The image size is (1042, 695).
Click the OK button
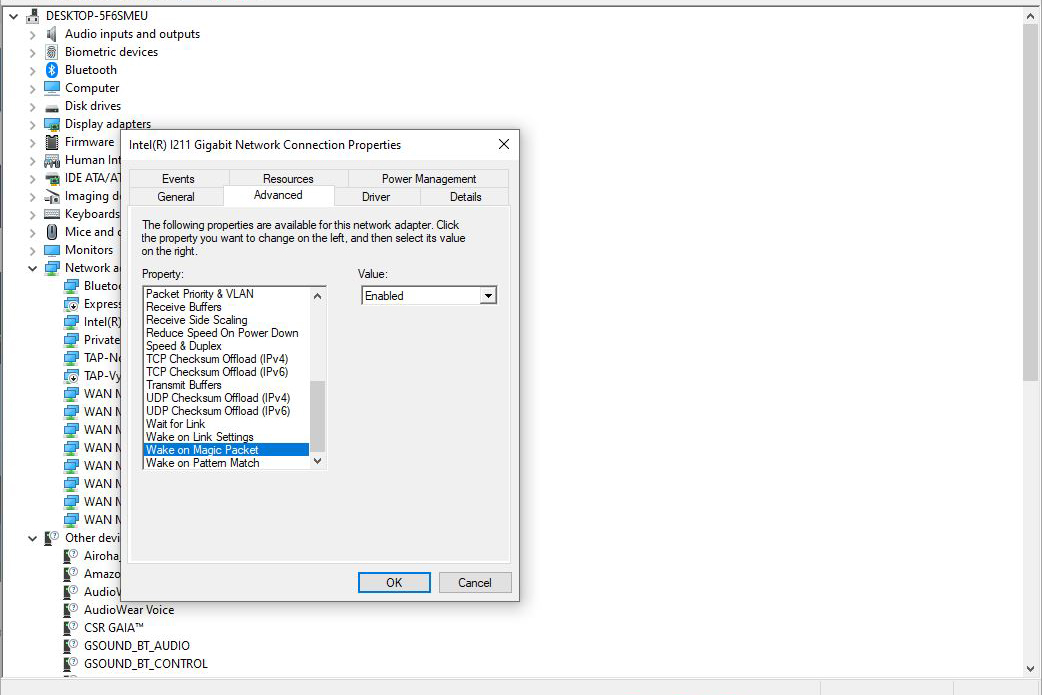[x=393, y=582]
